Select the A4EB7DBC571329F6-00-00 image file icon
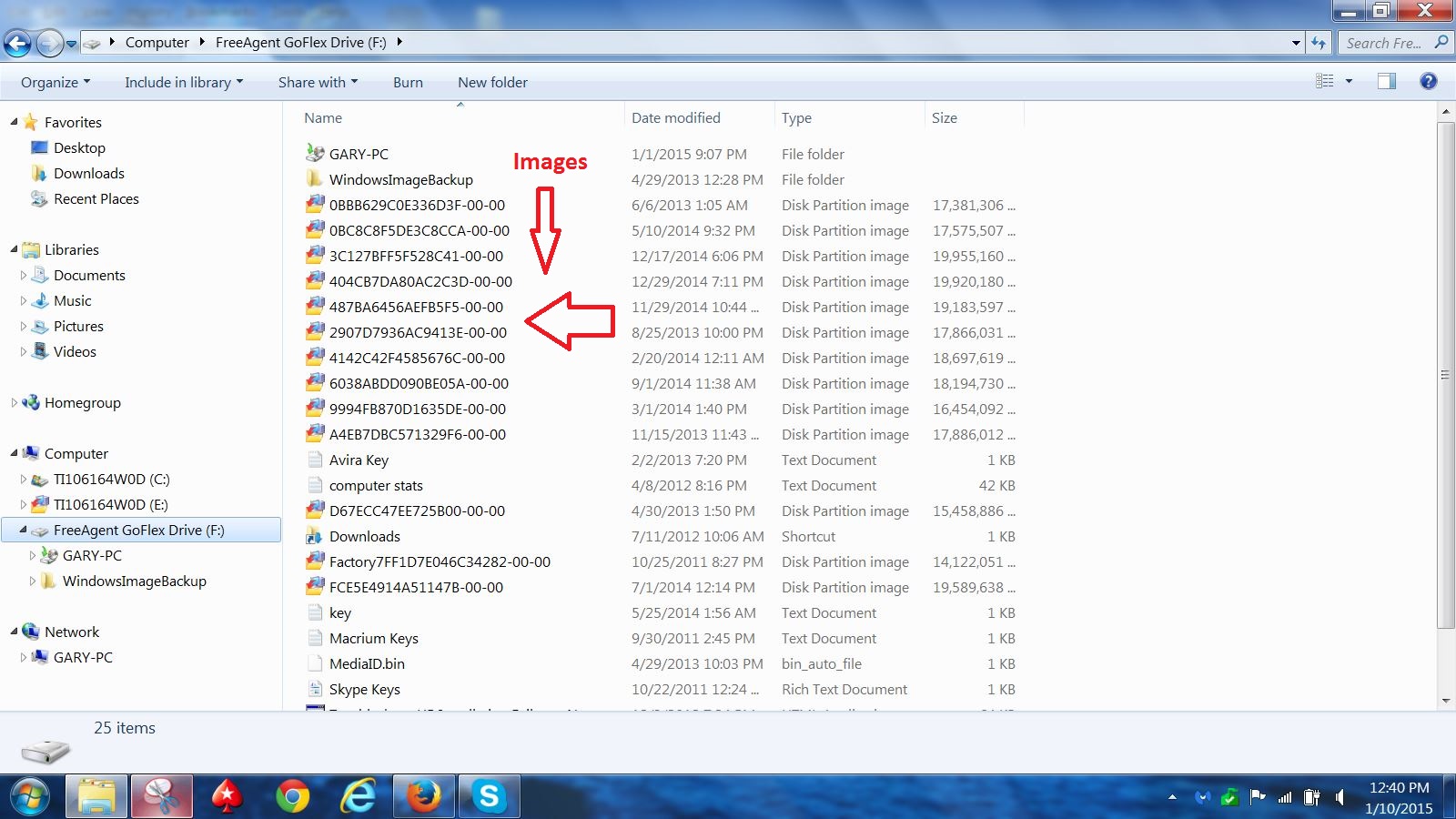Image resolution: width=1456 pixels, height=819 pixels. [315, 433]
